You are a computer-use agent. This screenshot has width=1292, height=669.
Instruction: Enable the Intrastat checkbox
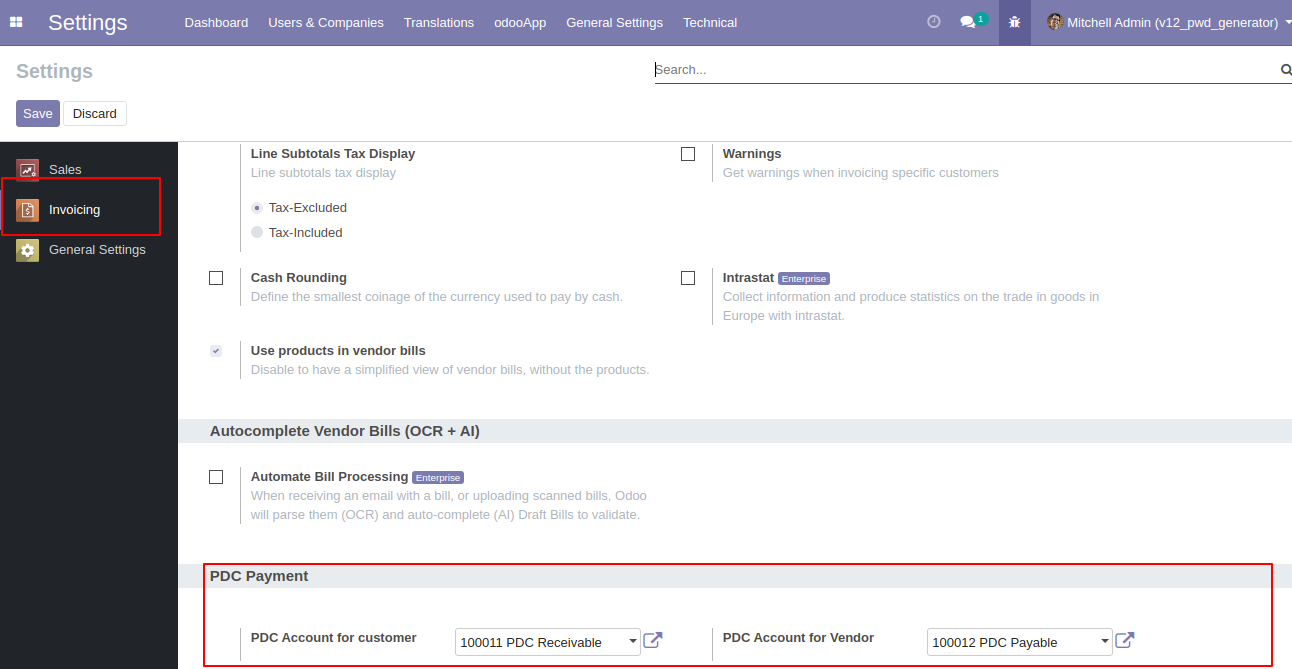688,278
